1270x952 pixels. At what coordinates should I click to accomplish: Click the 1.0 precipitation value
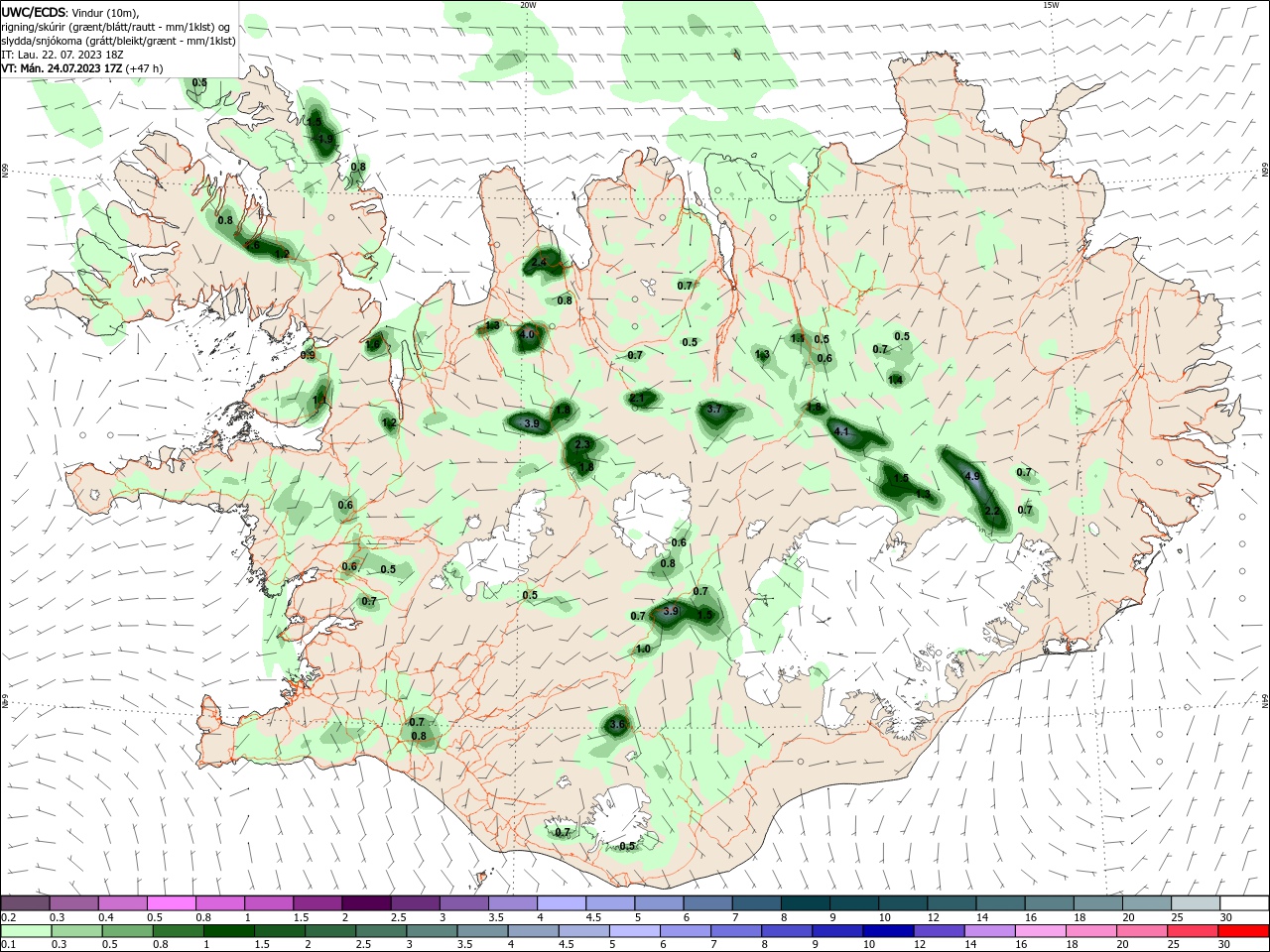pyautogui.click(x=643, y=650)
